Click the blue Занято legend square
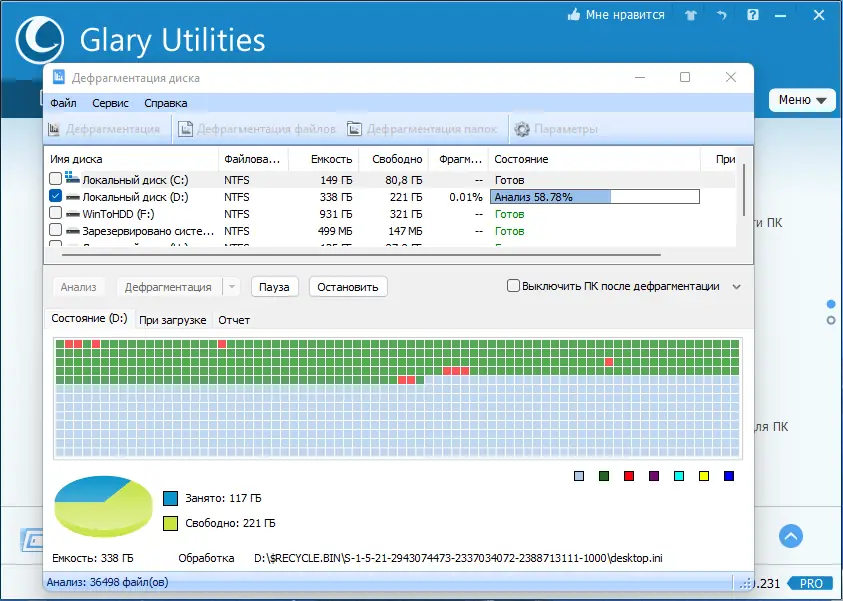The width and height of the screenshot is (843, 601). [170, 498]
